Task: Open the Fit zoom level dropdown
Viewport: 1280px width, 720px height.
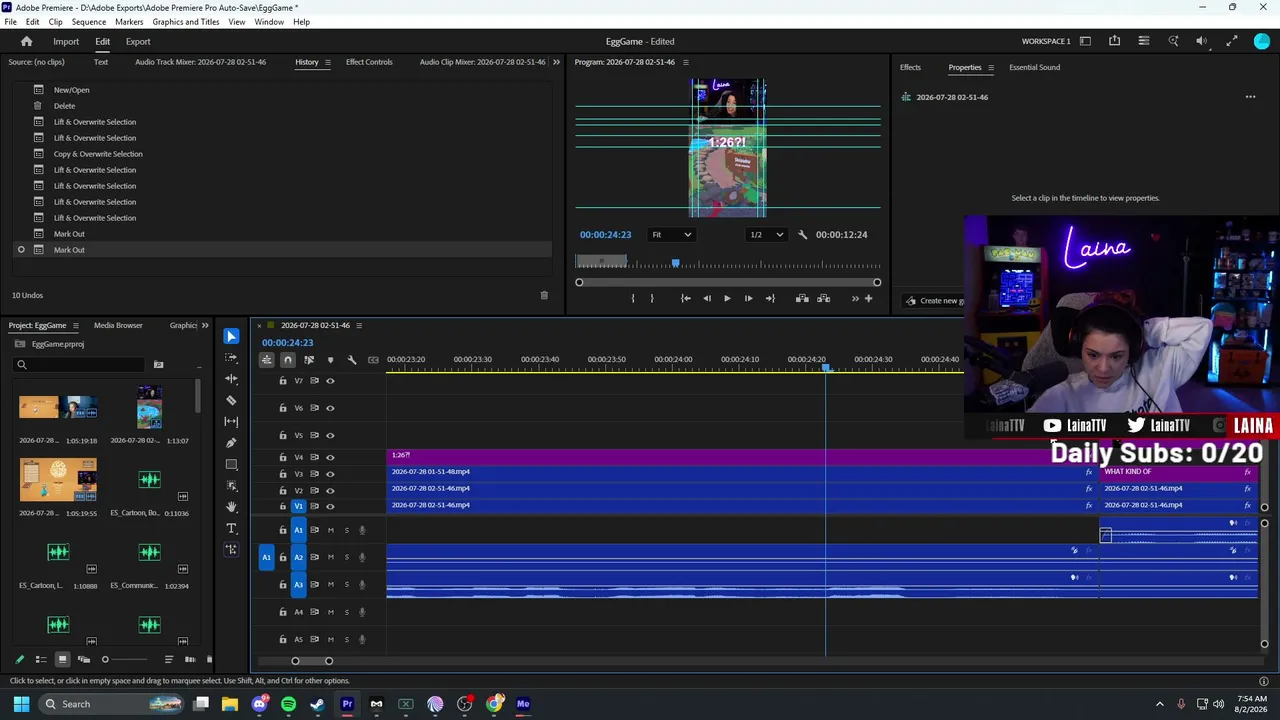Action: (671, 235)
